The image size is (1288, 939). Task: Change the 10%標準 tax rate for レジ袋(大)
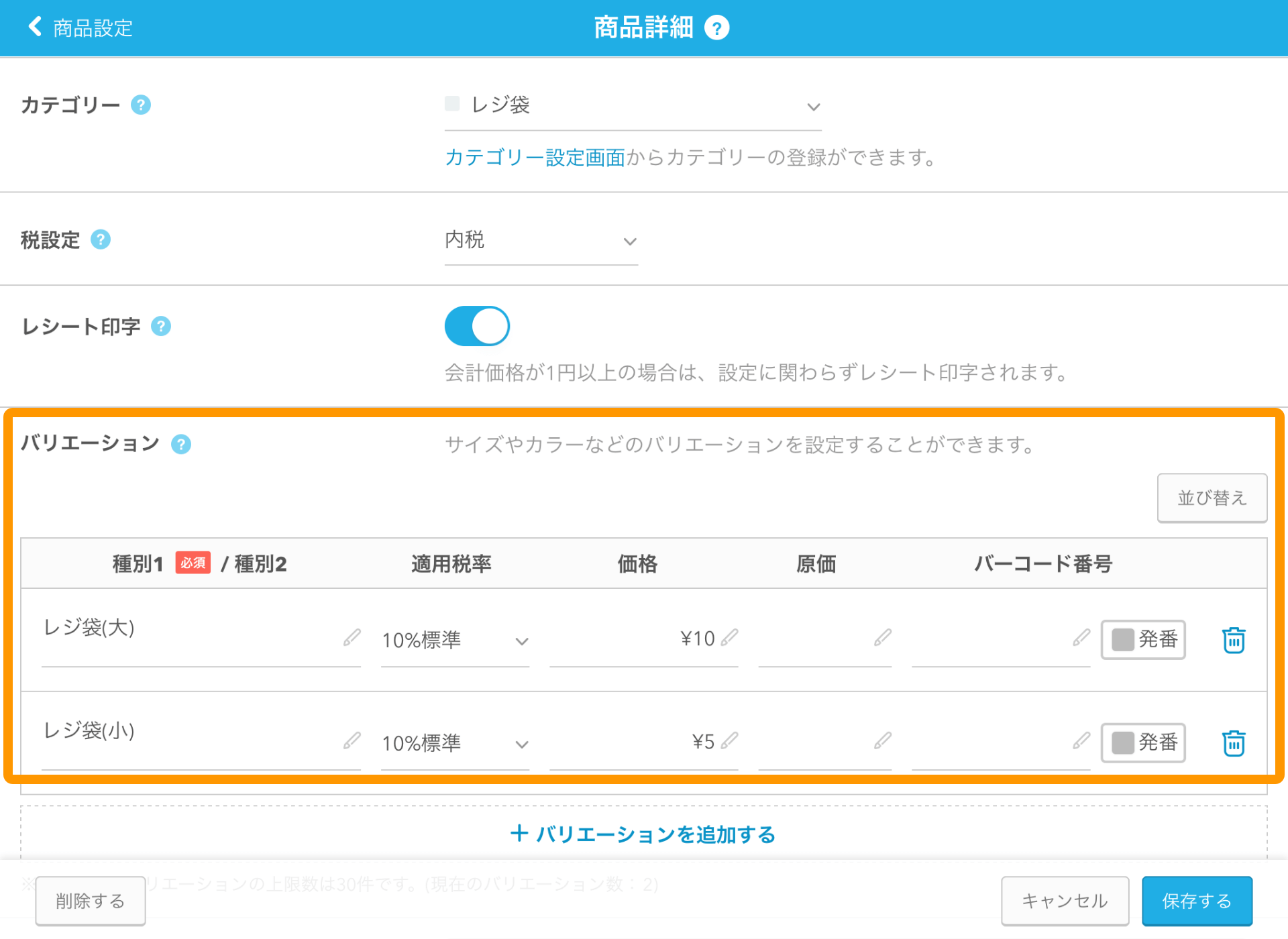pyautogui.click(x=455, y=641)
